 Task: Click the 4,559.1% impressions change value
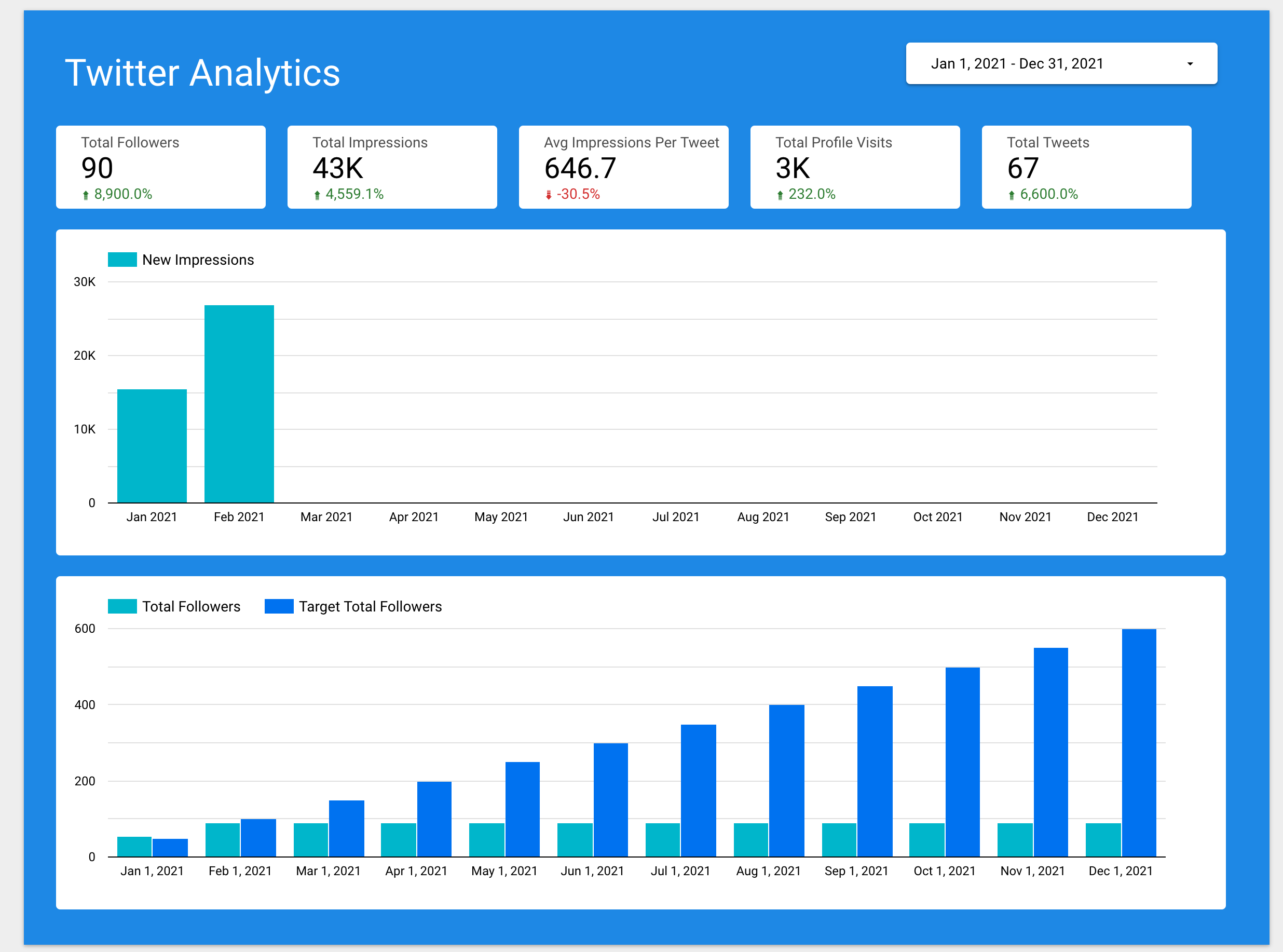point(354,194)
